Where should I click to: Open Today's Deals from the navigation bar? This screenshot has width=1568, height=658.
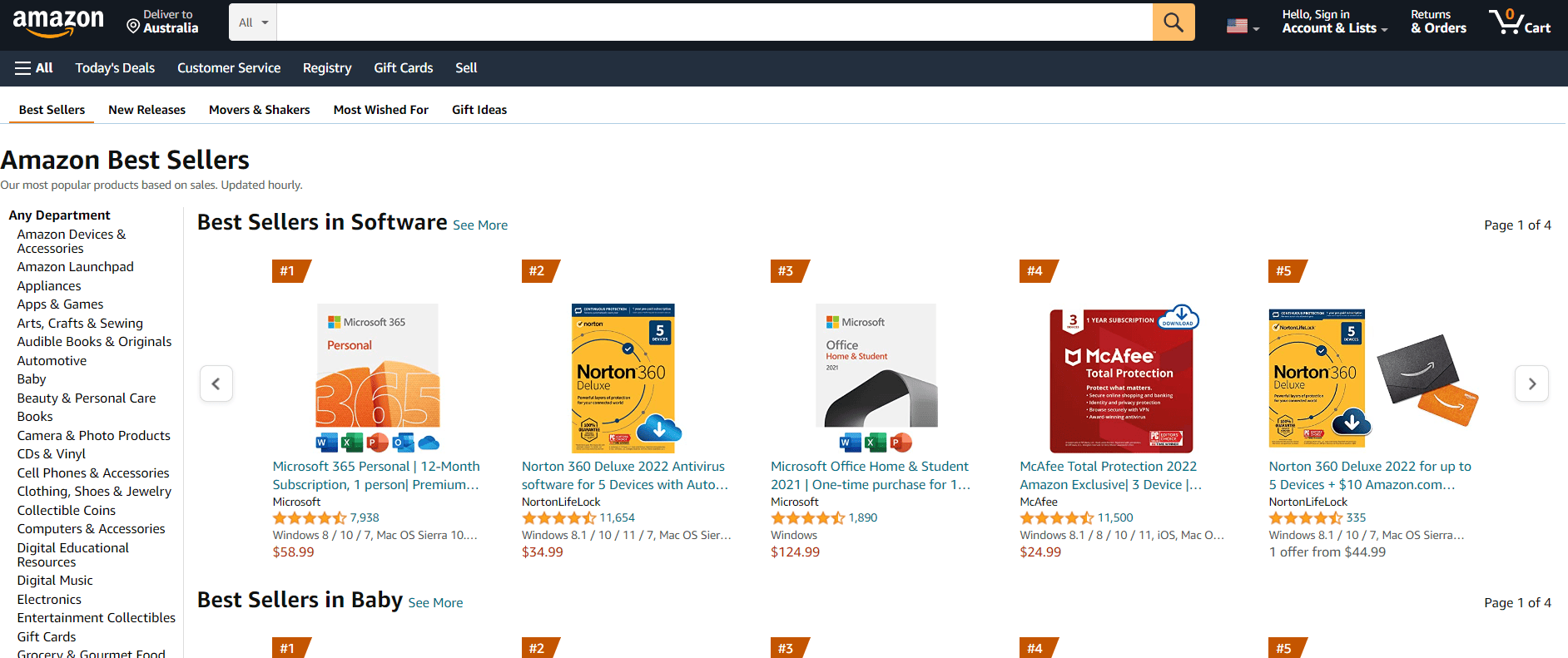point(115,67)
